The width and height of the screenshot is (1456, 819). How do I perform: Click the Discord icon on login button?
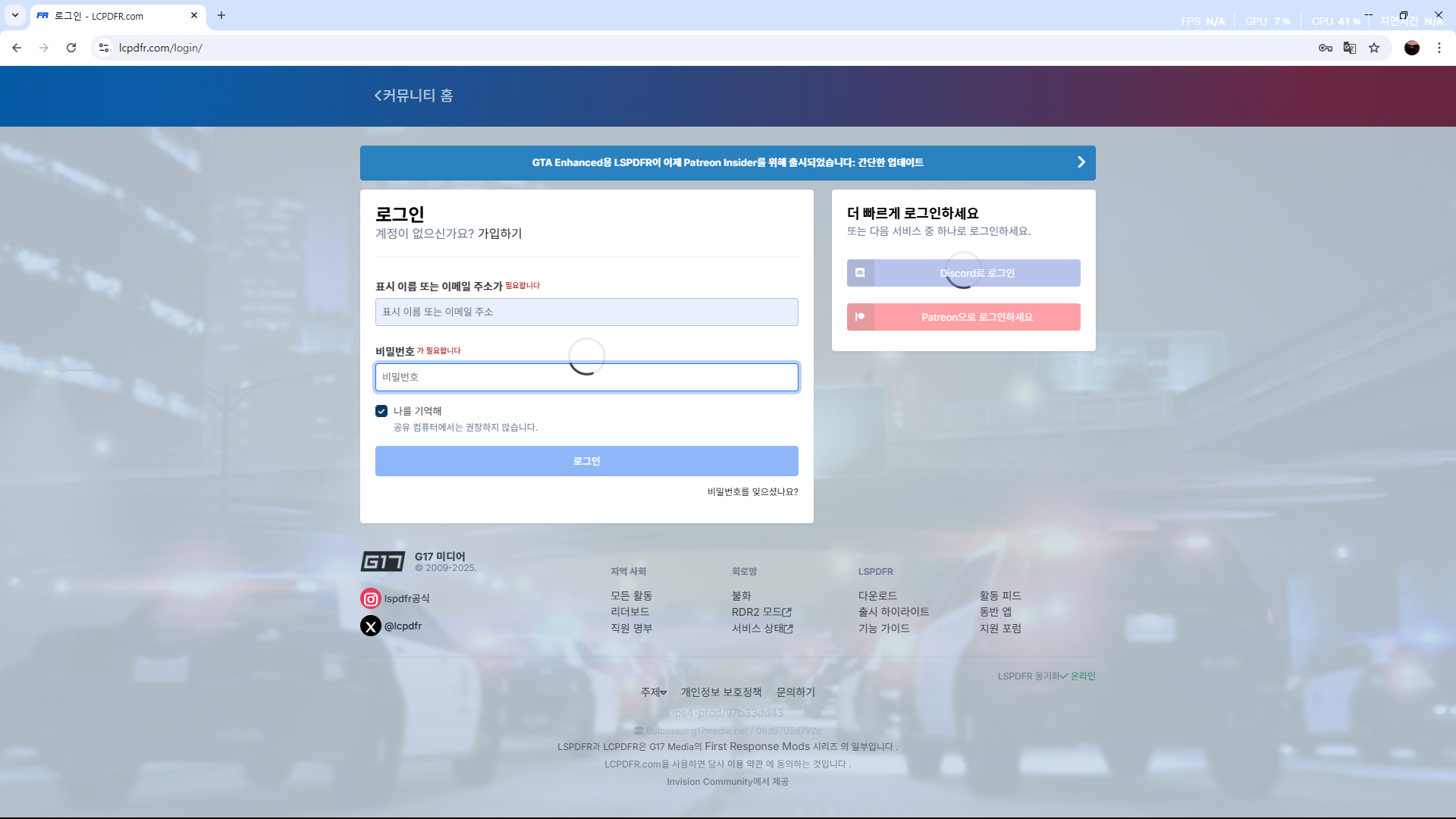click(x=860, y=273)
